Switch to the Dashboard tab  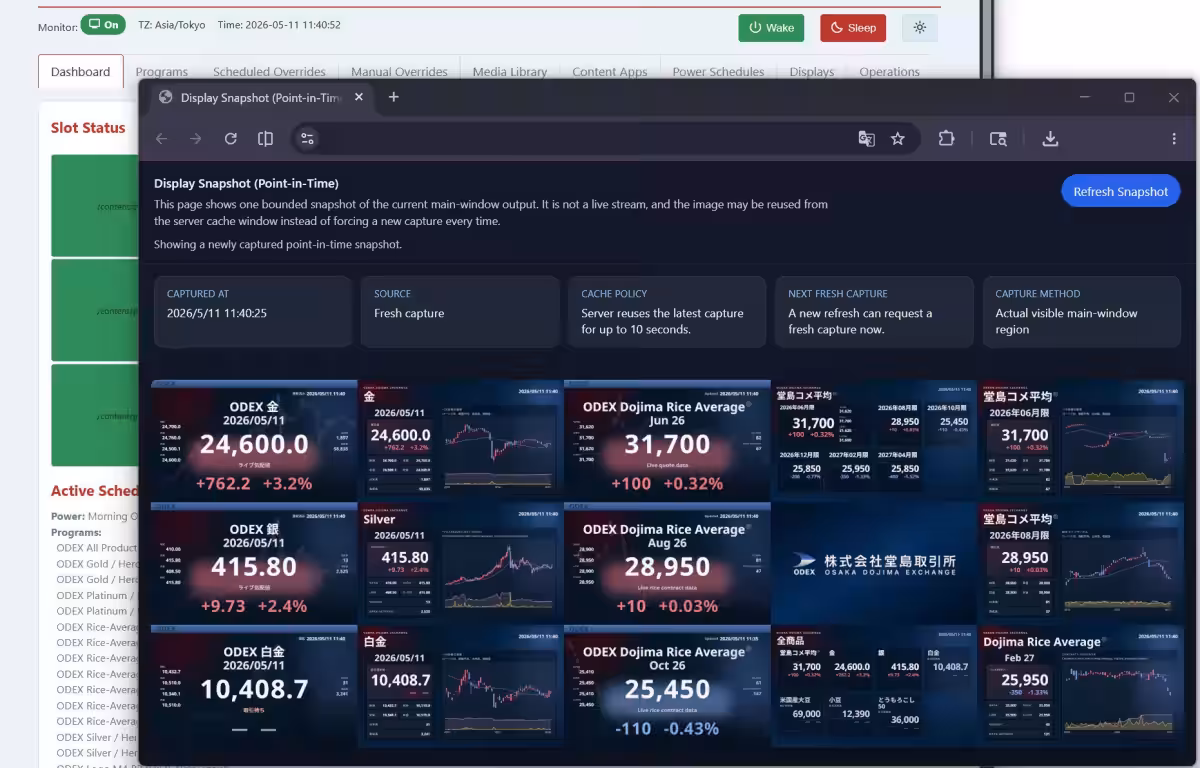click(x=81, y=71)
